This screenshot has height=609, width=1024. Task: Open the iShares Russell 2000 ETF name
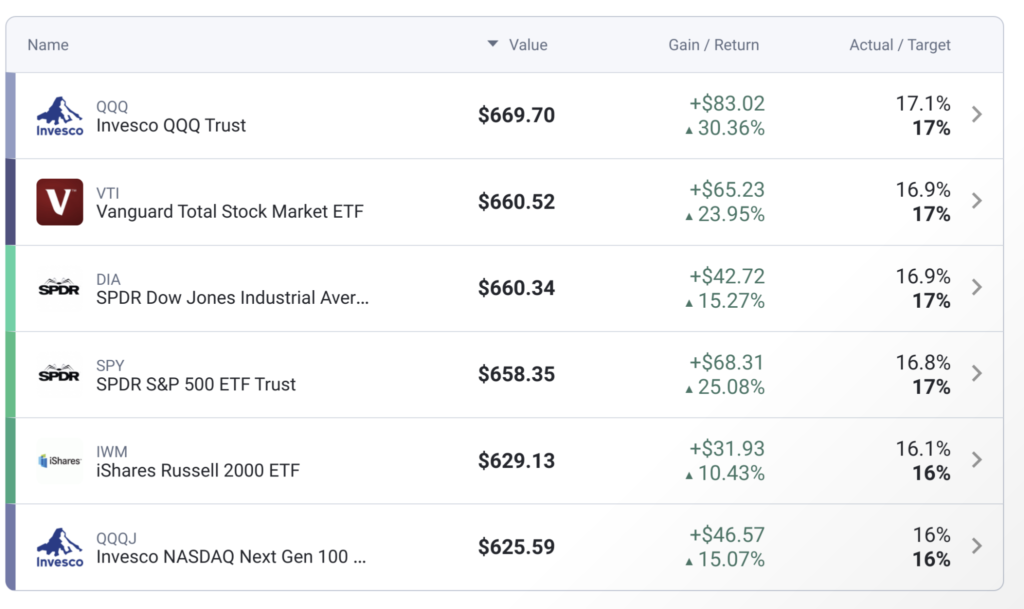click(x=198, y=471)
